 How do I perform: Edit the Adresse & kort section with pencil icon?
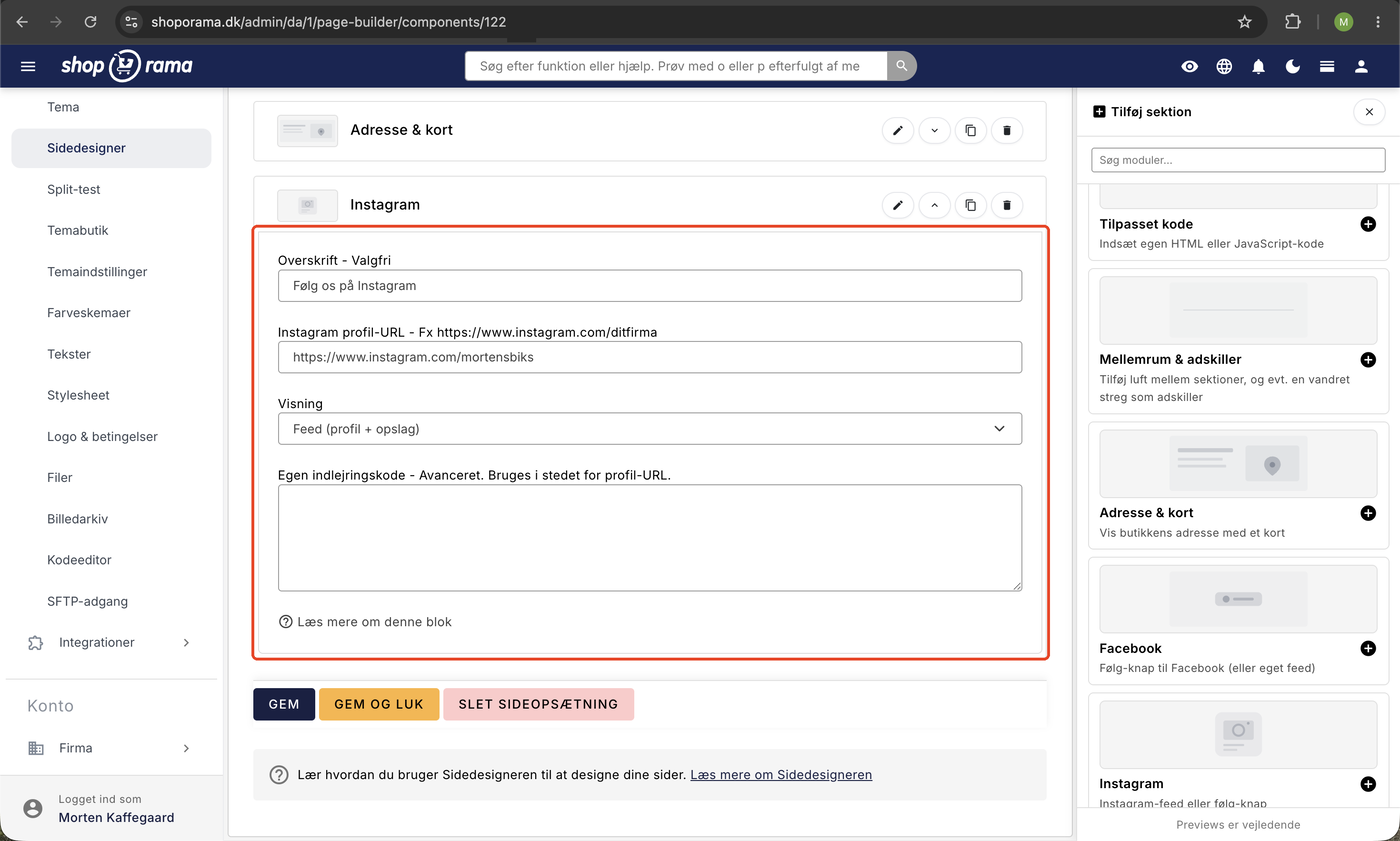[898, 130]
